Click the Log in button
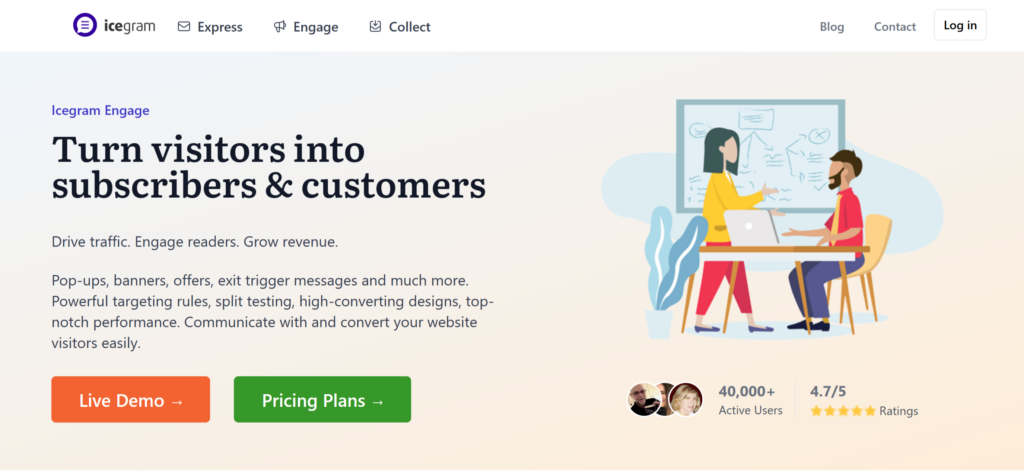Image resolution: width=1024 pixels, height=471 pixels. (x=960, y=25)
